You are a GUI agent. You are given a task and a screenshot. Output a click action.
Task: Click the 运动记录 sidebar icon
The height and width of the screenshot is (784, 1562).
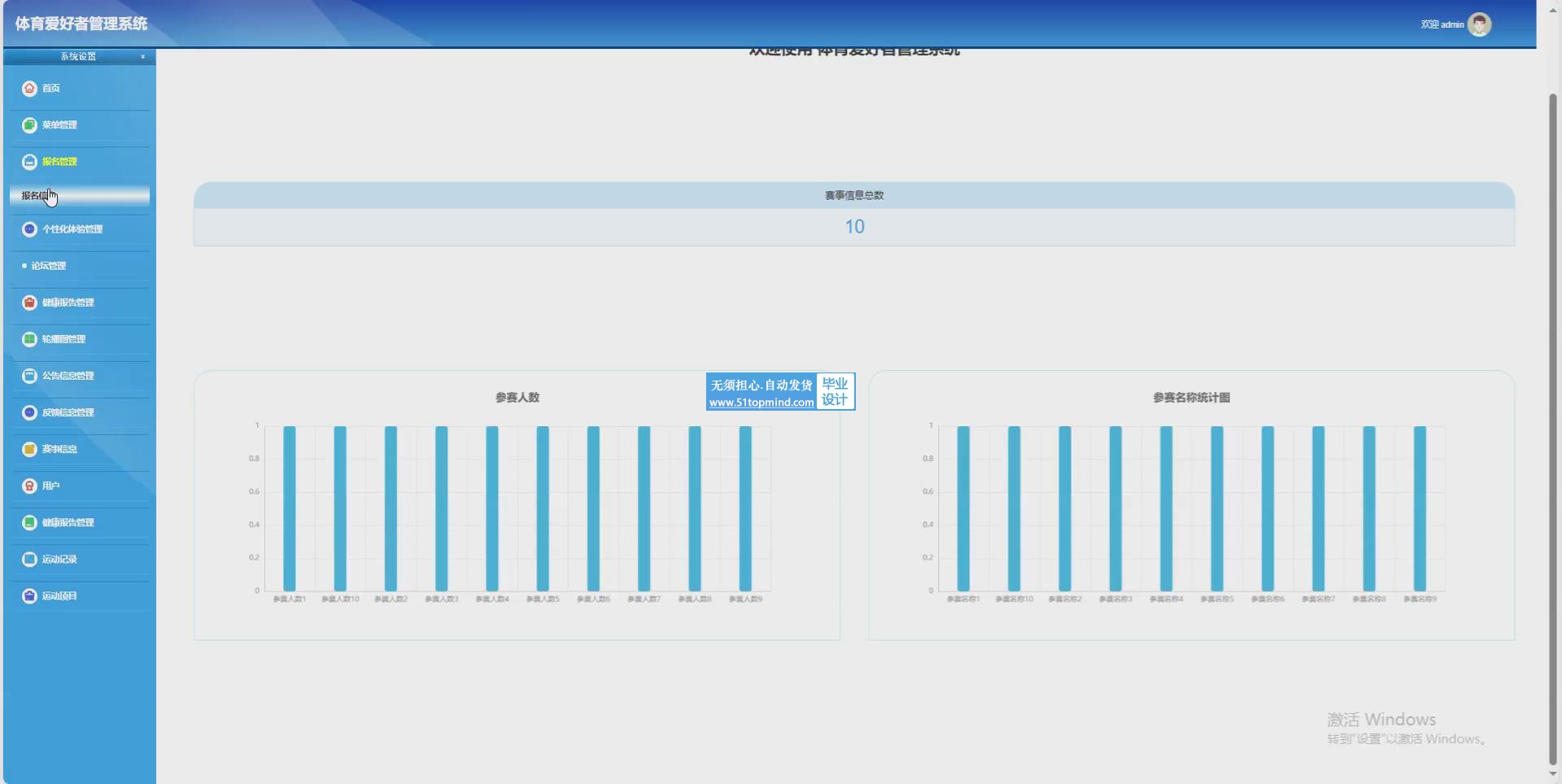tap(29, 559)
